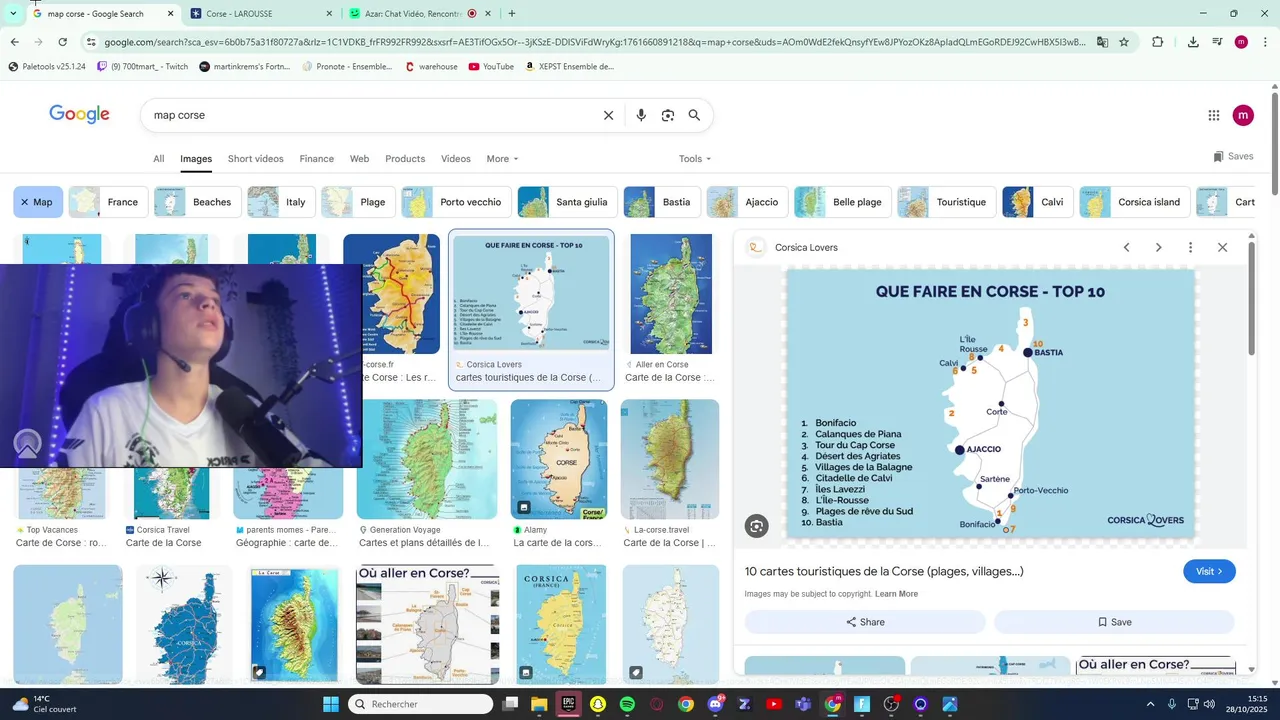Screen dimensions: 1280x720
Task: Apply the Porto vecchio filter chip
Action: pos(456,202)
